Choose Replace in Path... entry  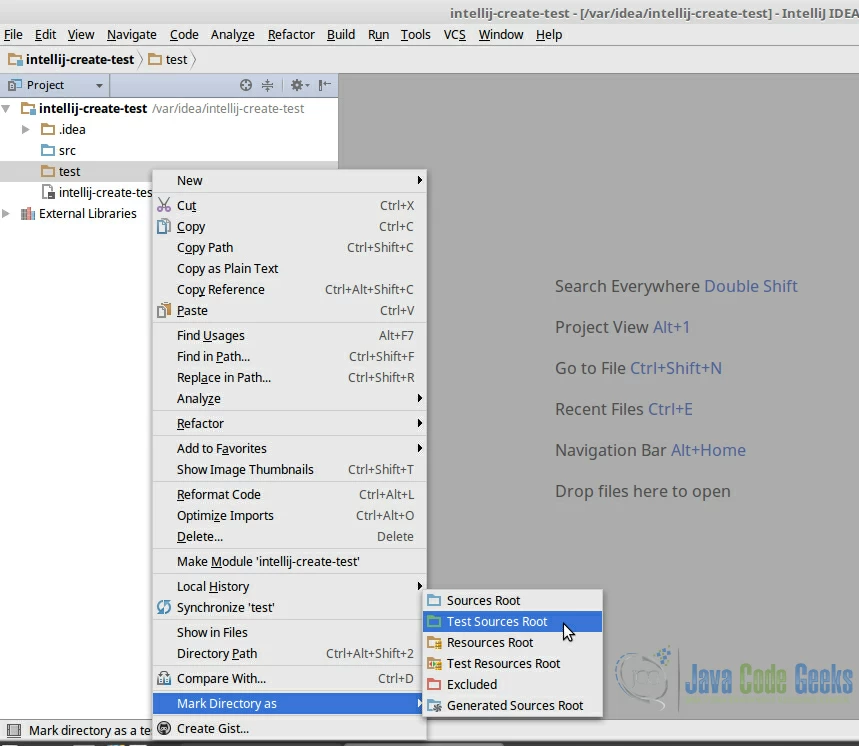coord(289,377)
